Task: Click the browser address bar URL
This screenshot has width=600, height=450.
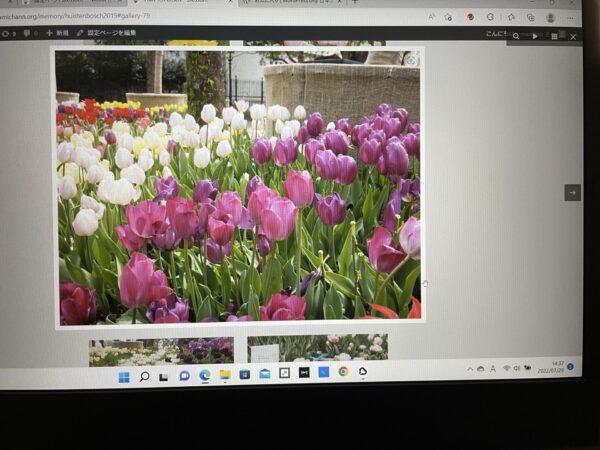Action: coord(75,16)
